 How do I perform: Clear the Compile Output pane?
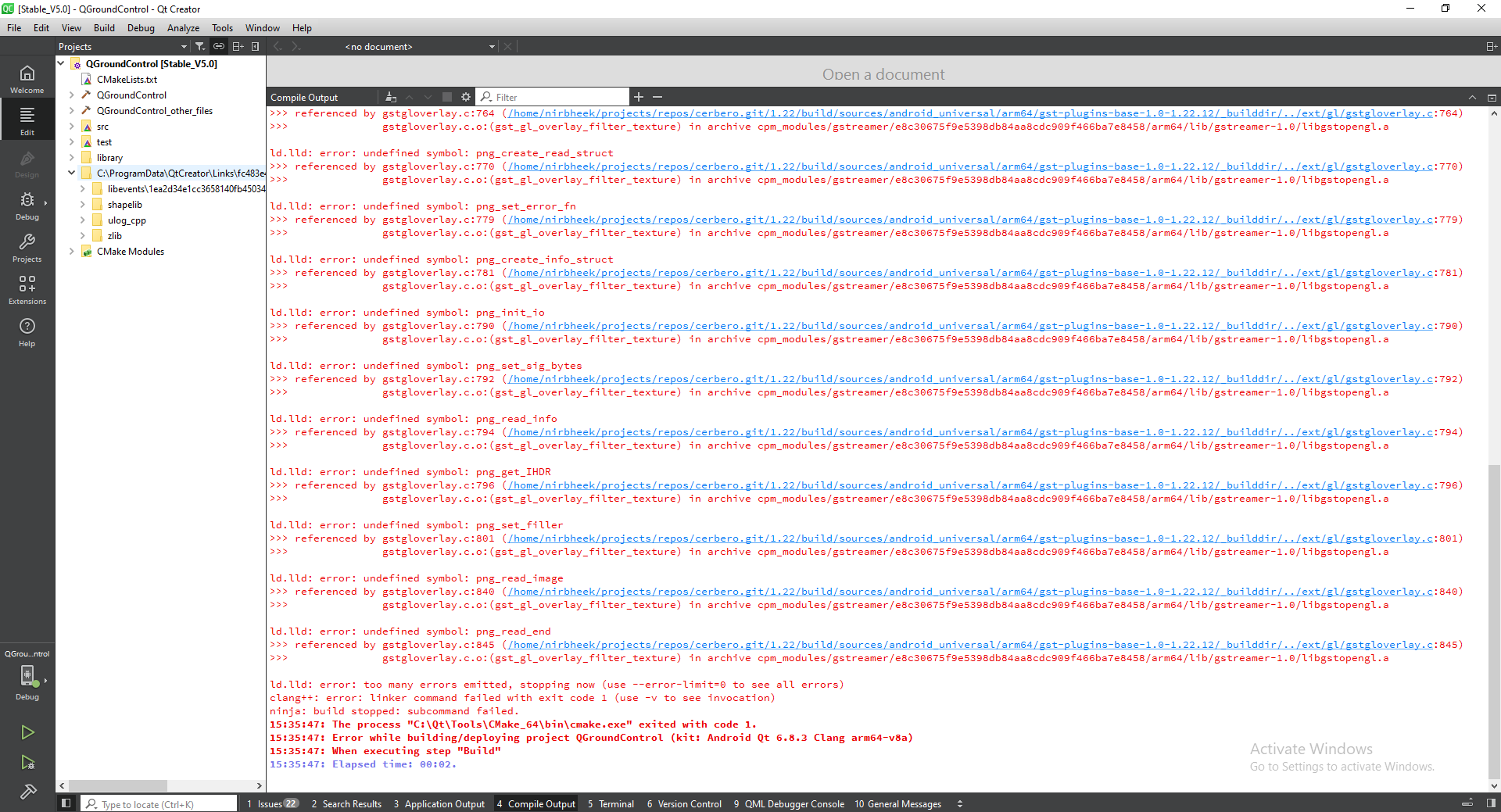click(x=391, y=97)
